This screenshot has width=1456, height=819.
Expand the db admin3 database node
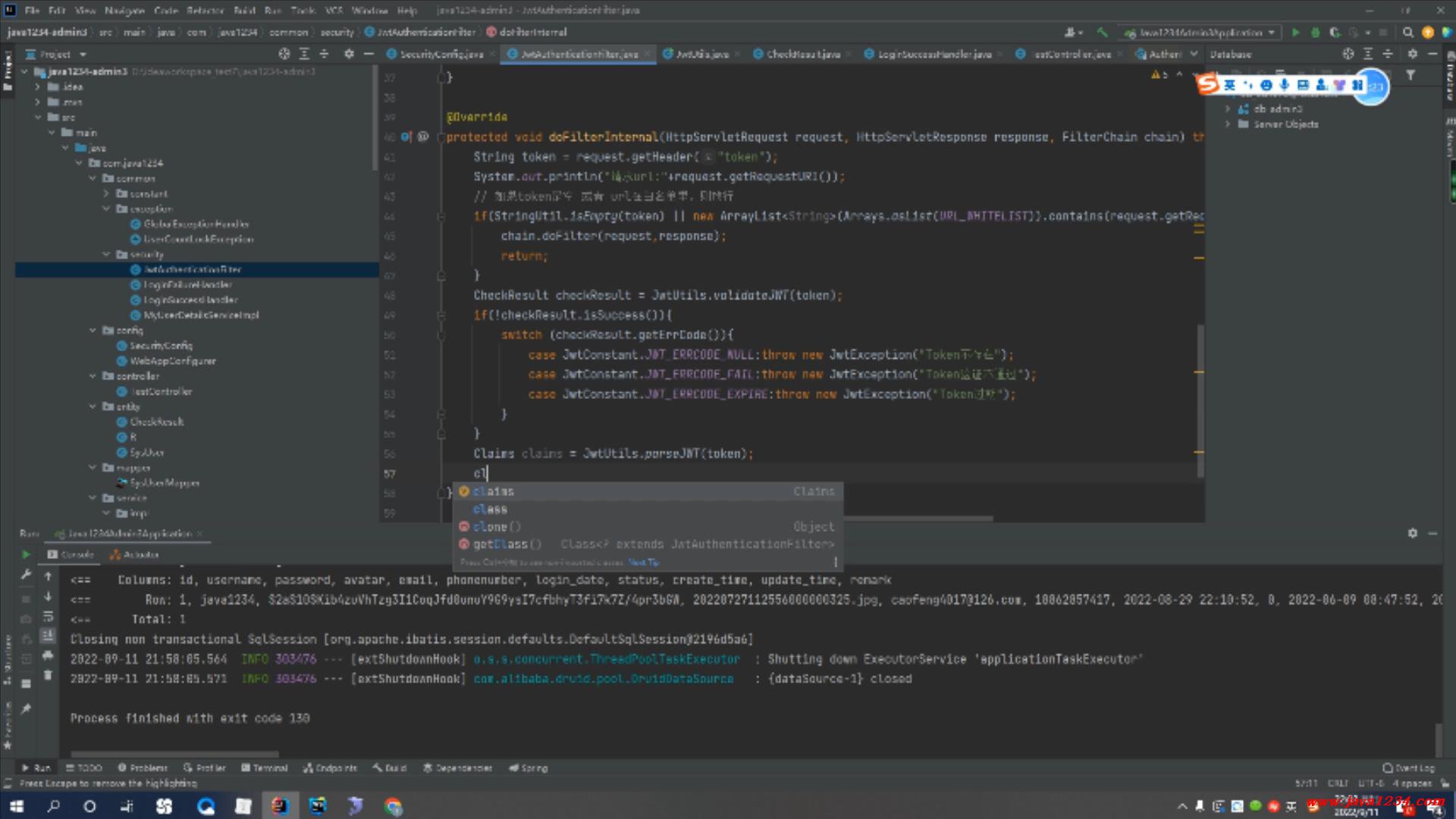coord(1228,109)
